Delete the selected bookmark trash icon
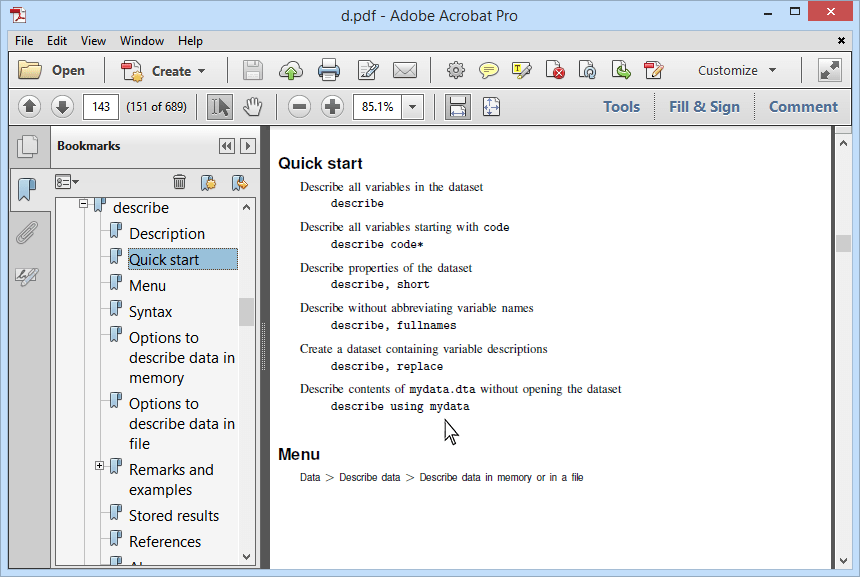The height and width of the screenshot is (577, 860). [x=179, y=182]
